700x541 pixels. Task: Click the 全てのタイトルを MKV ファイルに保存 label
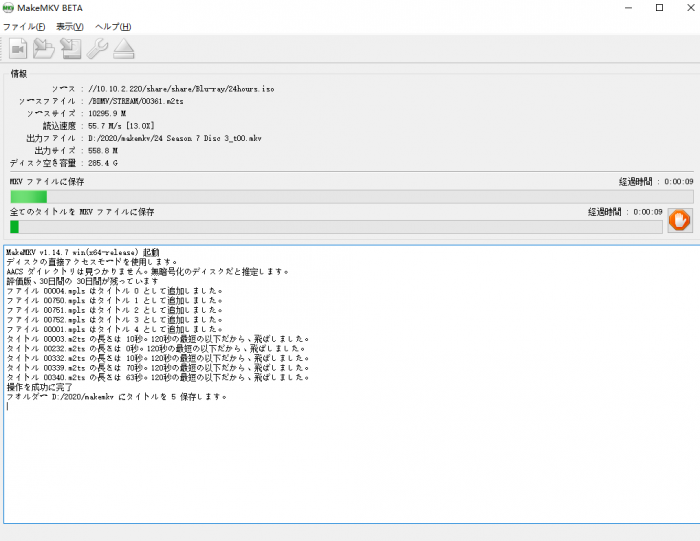82,212
